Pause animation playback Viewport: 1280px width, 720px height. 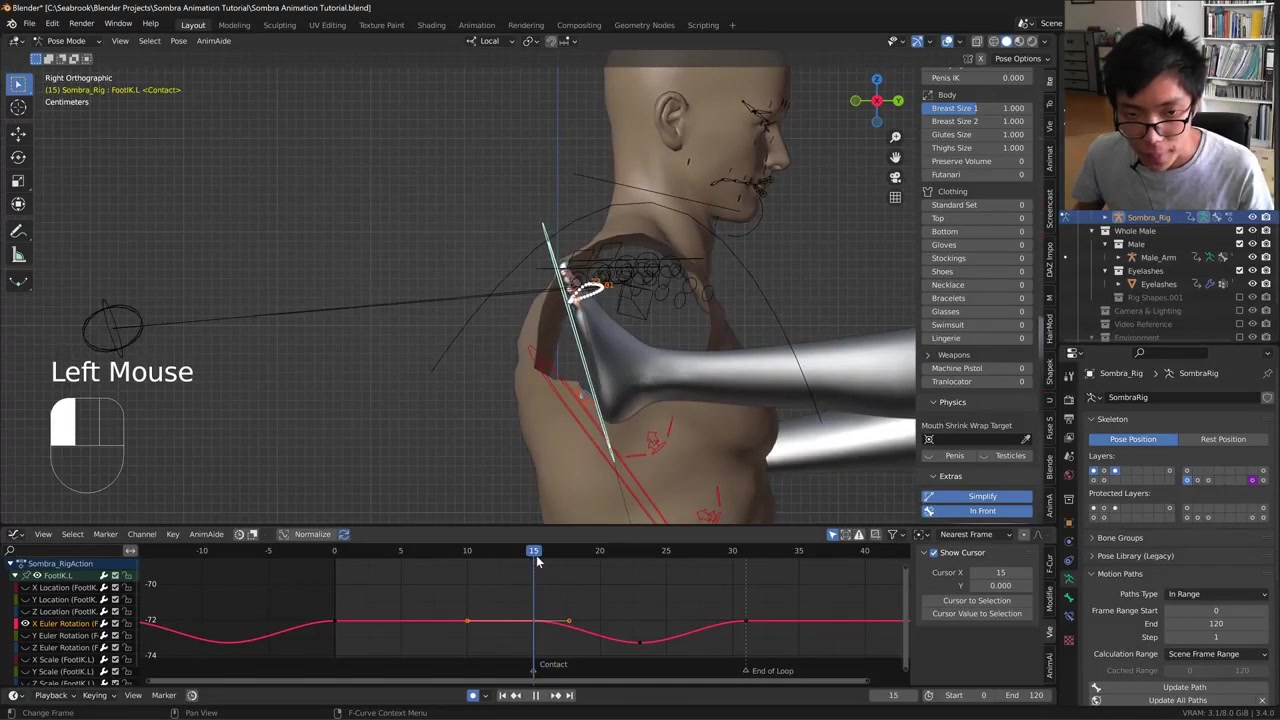tap(535, 696)
